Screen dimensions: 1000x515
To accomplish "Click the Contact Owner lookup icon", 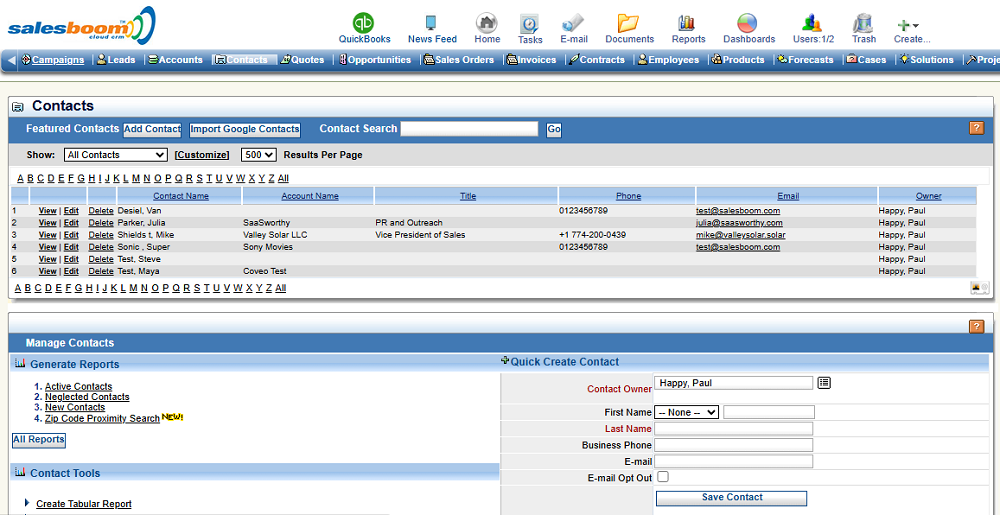I will pos(824,383).
